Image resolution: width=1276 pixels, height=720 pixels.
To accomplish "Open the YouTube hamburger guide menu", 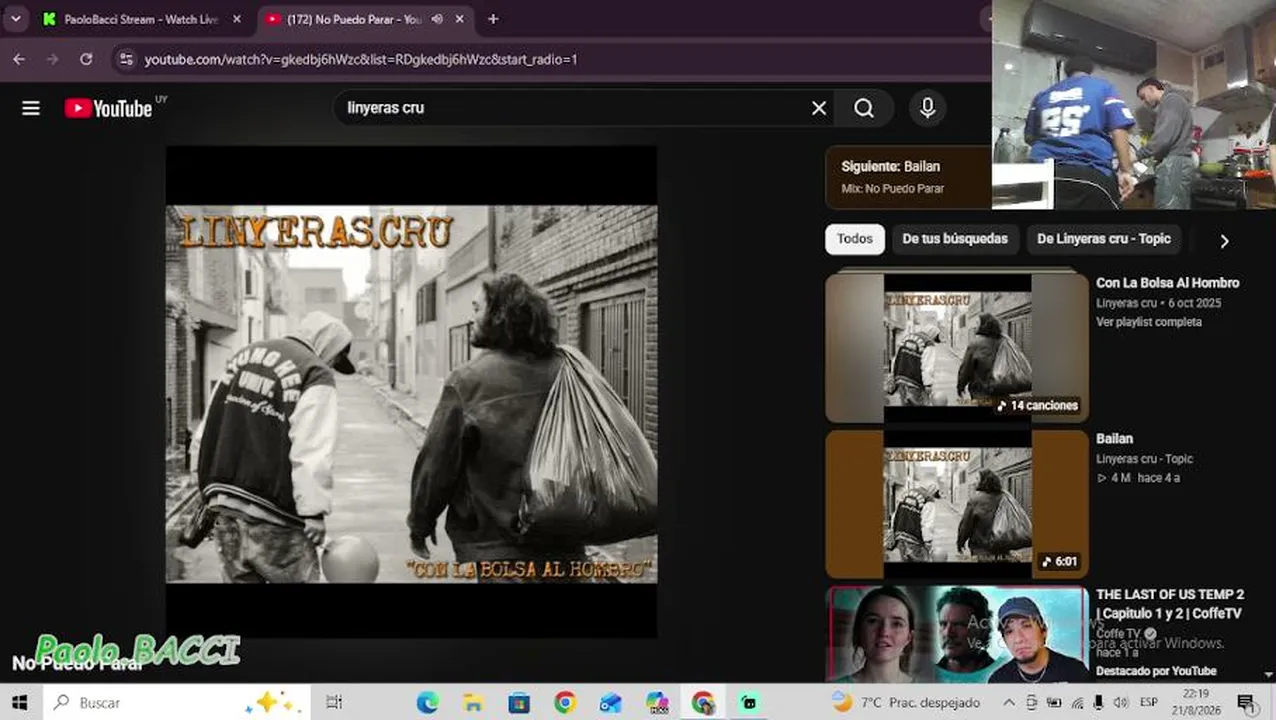I will click(31, 108).
